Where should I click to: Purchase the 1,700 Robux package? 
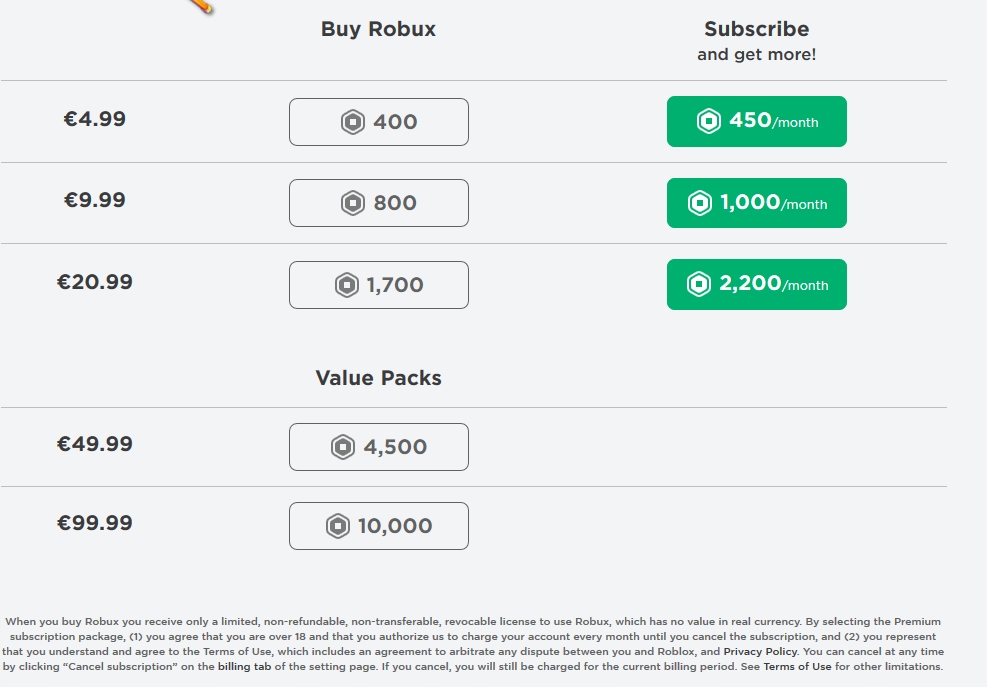[x=378, y=284]
